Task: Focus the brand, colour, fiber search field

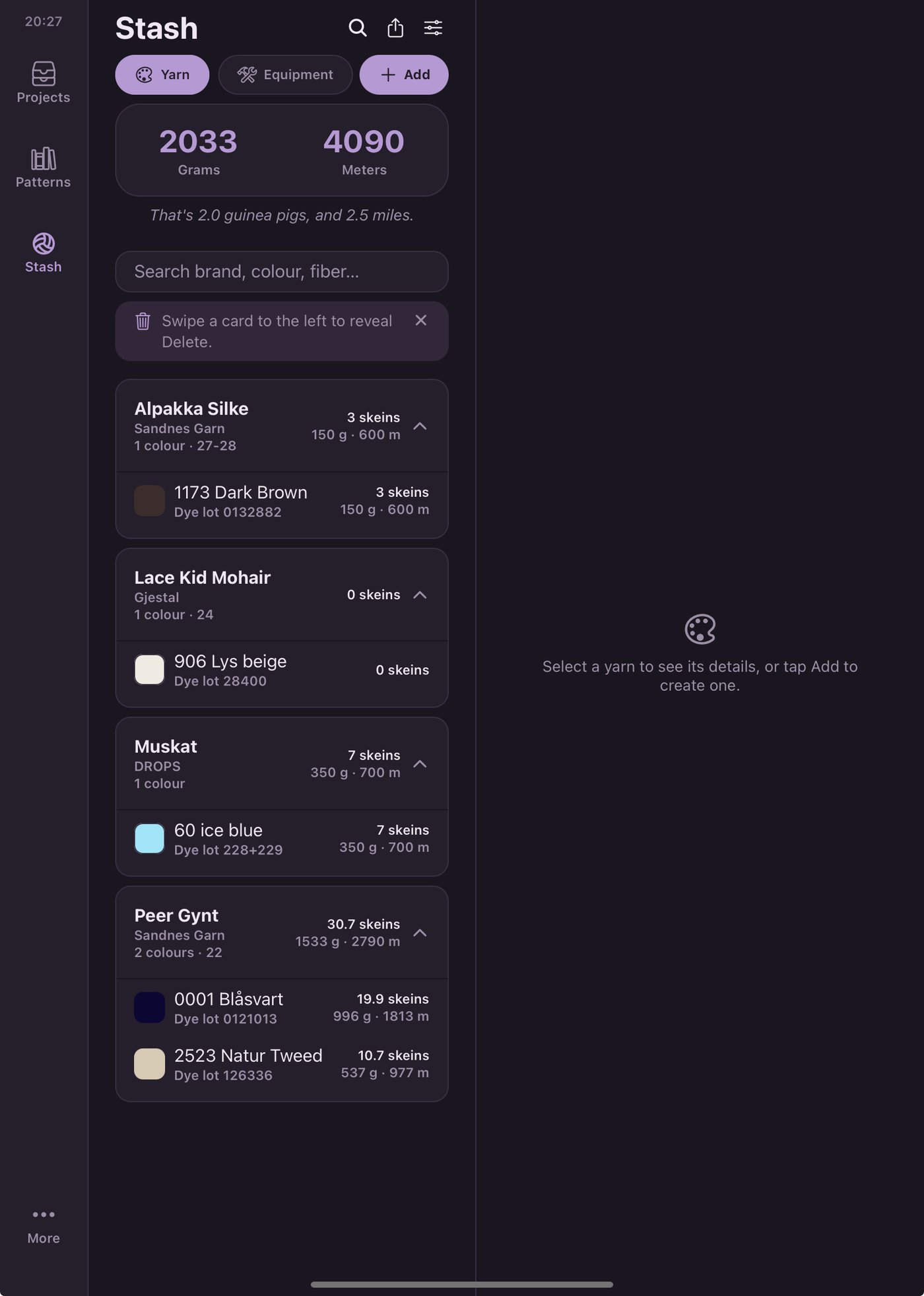Action: pos(282,271)
